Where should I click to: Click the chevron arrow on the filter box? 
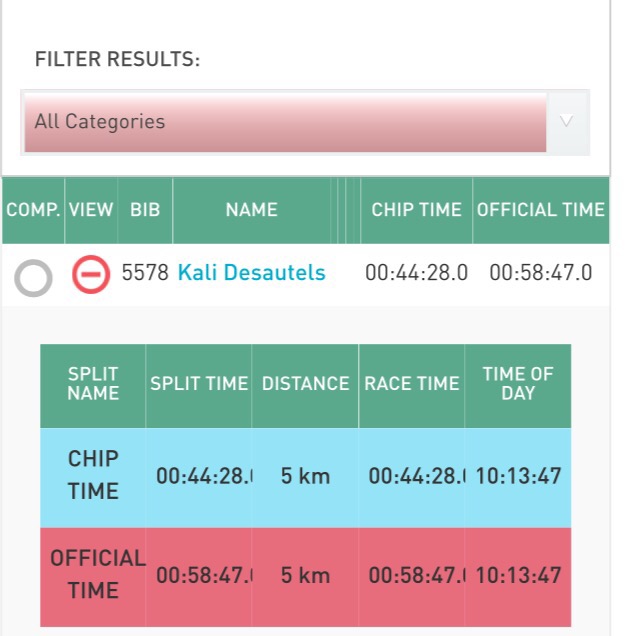567,122
